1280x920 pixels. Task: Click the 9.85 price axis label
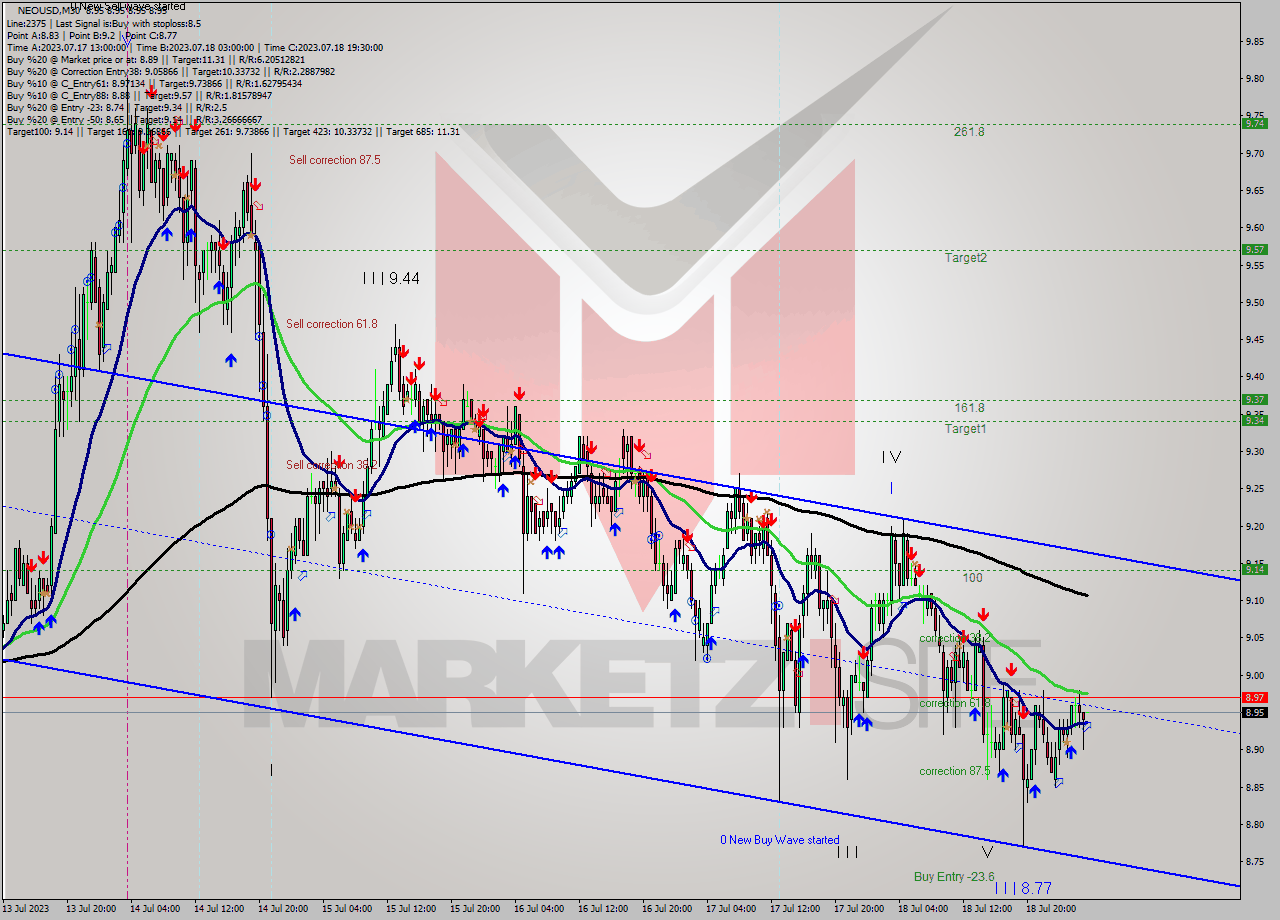tap(1257, 42)
